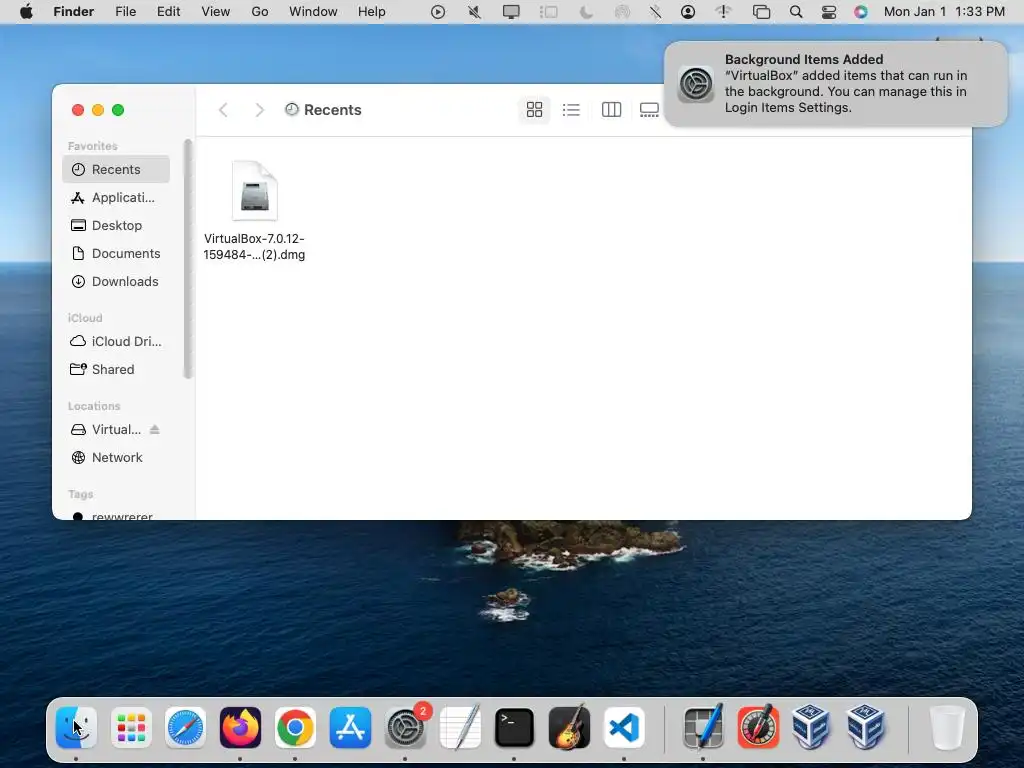Toggle muted sound icon in menu bar
Viewport: 1024px width, 768px height.
click(475, 12)
